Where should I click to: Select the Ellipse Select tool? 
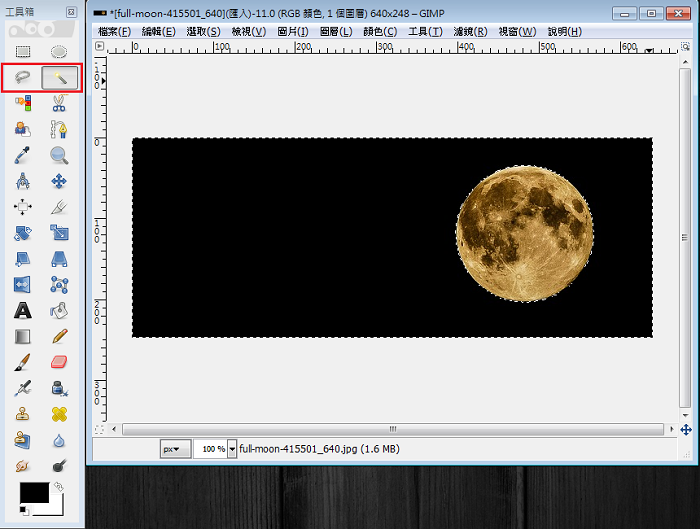pos(59,52)
